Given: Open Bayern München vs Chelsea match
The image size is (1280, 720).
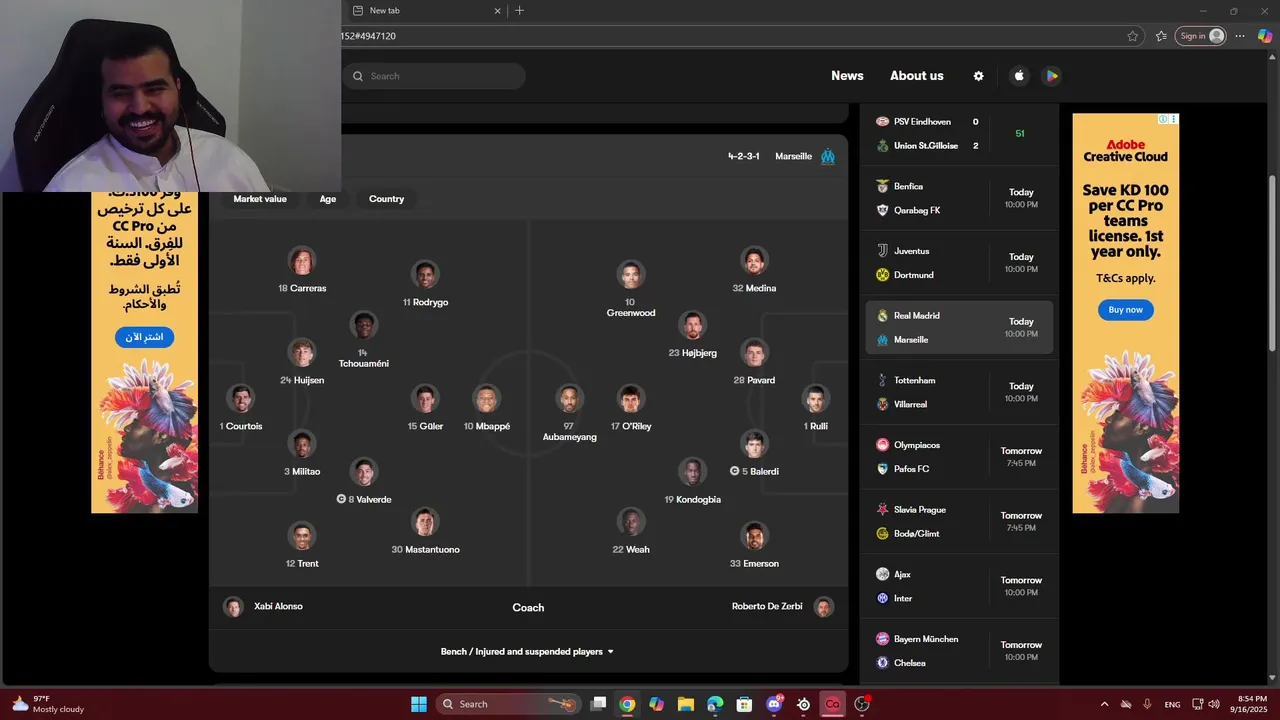Looking at the screenshot, I should [959, 651].
